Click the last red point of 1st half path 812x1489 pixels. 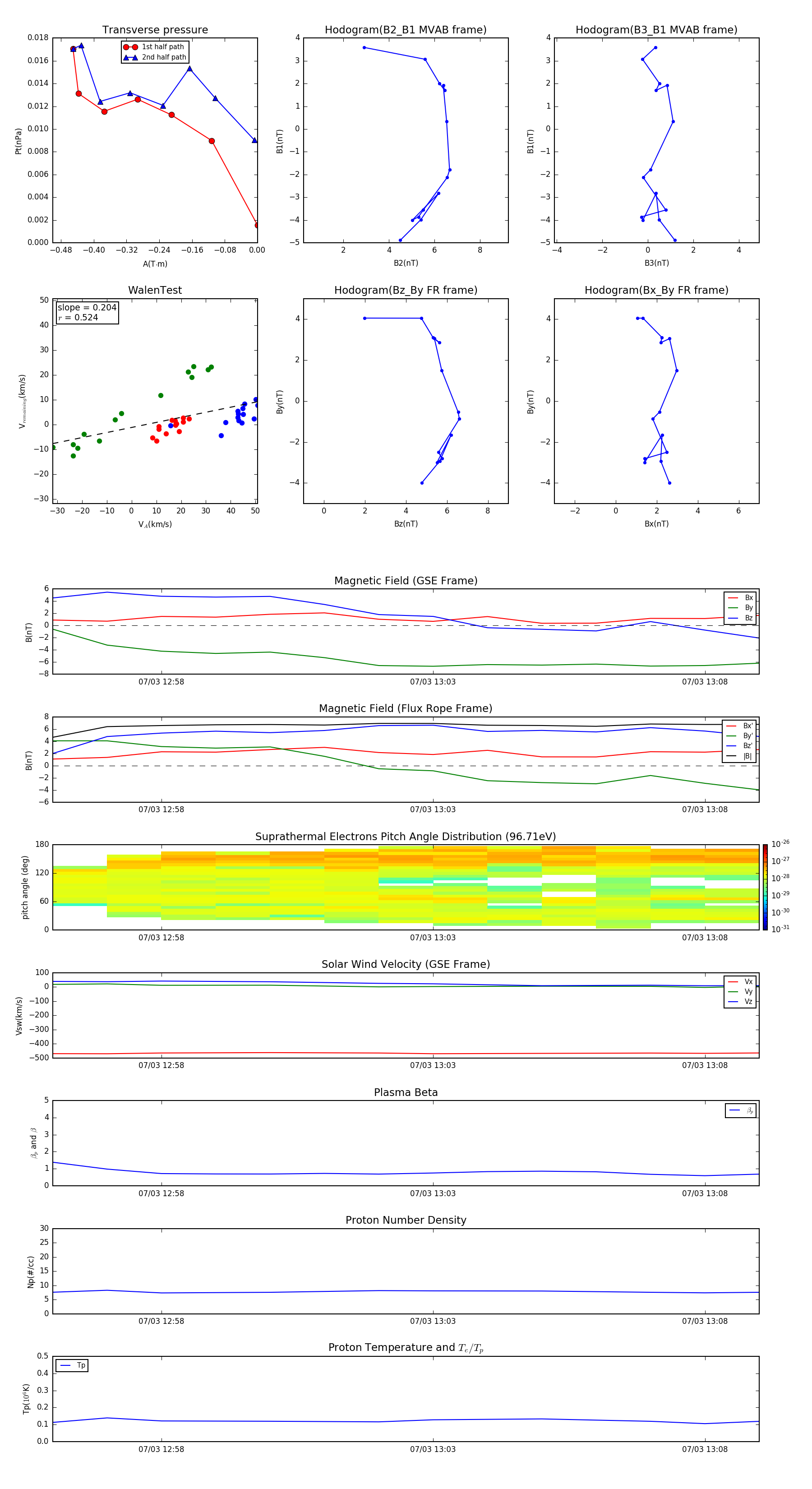click(x=257, y=226)
